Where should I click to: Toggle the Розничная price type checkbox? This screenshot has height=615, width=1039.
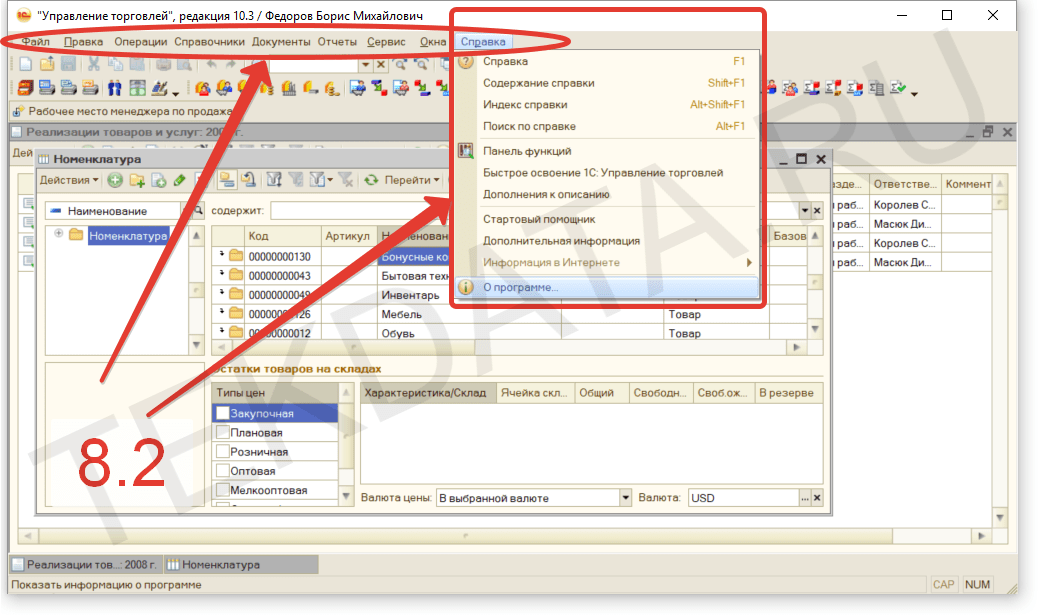223,452
